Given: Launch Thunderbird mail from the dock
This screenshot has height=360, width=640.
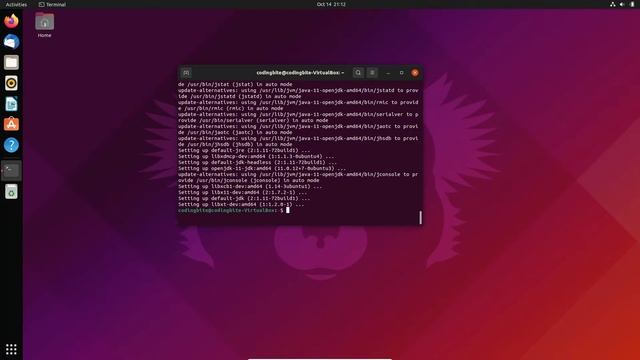Looking at the screenshot, I should coord(11,42).
